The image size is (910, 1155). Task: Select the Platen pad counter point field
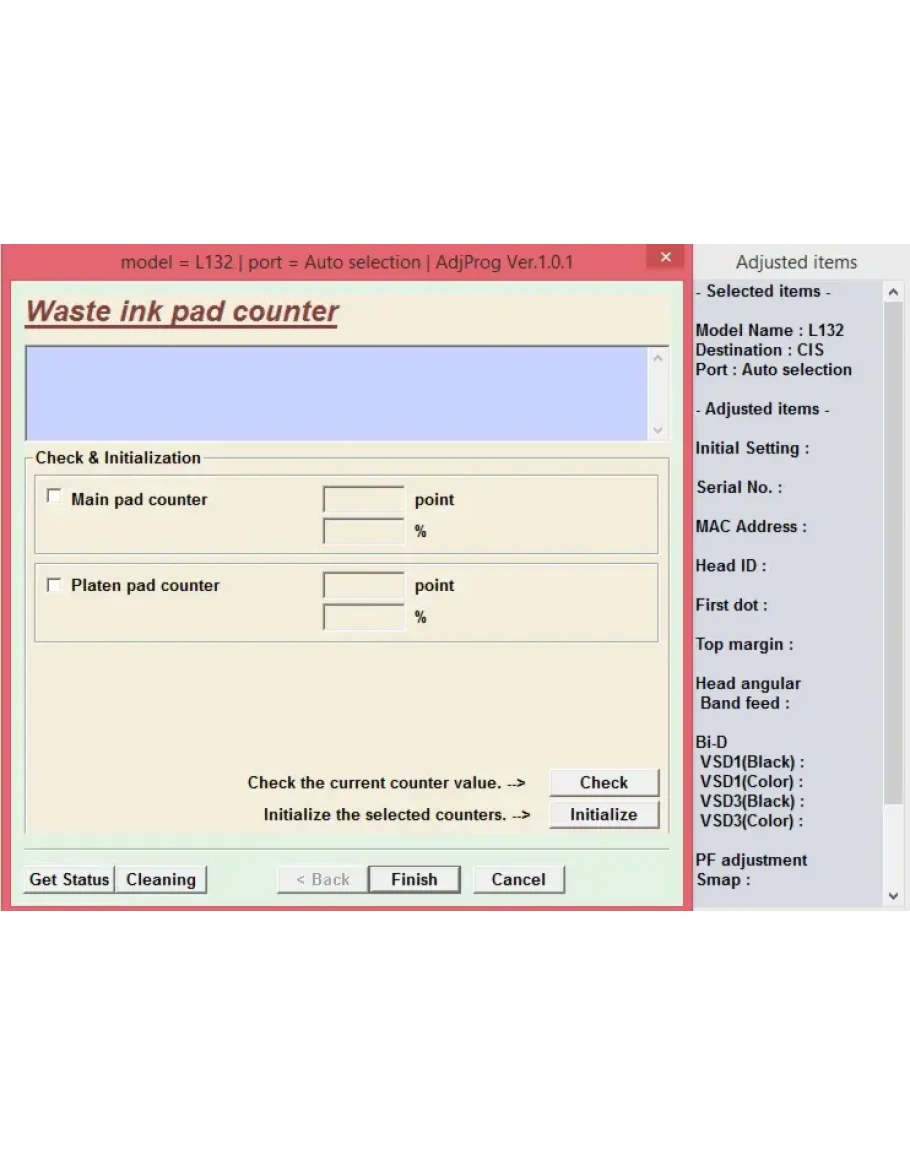(x=363, y=585)
